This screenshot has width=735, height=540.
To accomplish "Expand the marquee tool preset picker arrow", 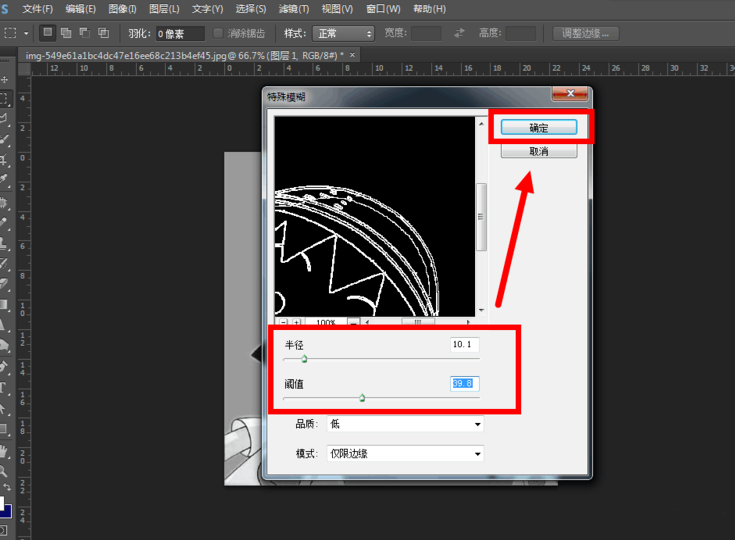I will pyautogui.click(x=26, y=33).
